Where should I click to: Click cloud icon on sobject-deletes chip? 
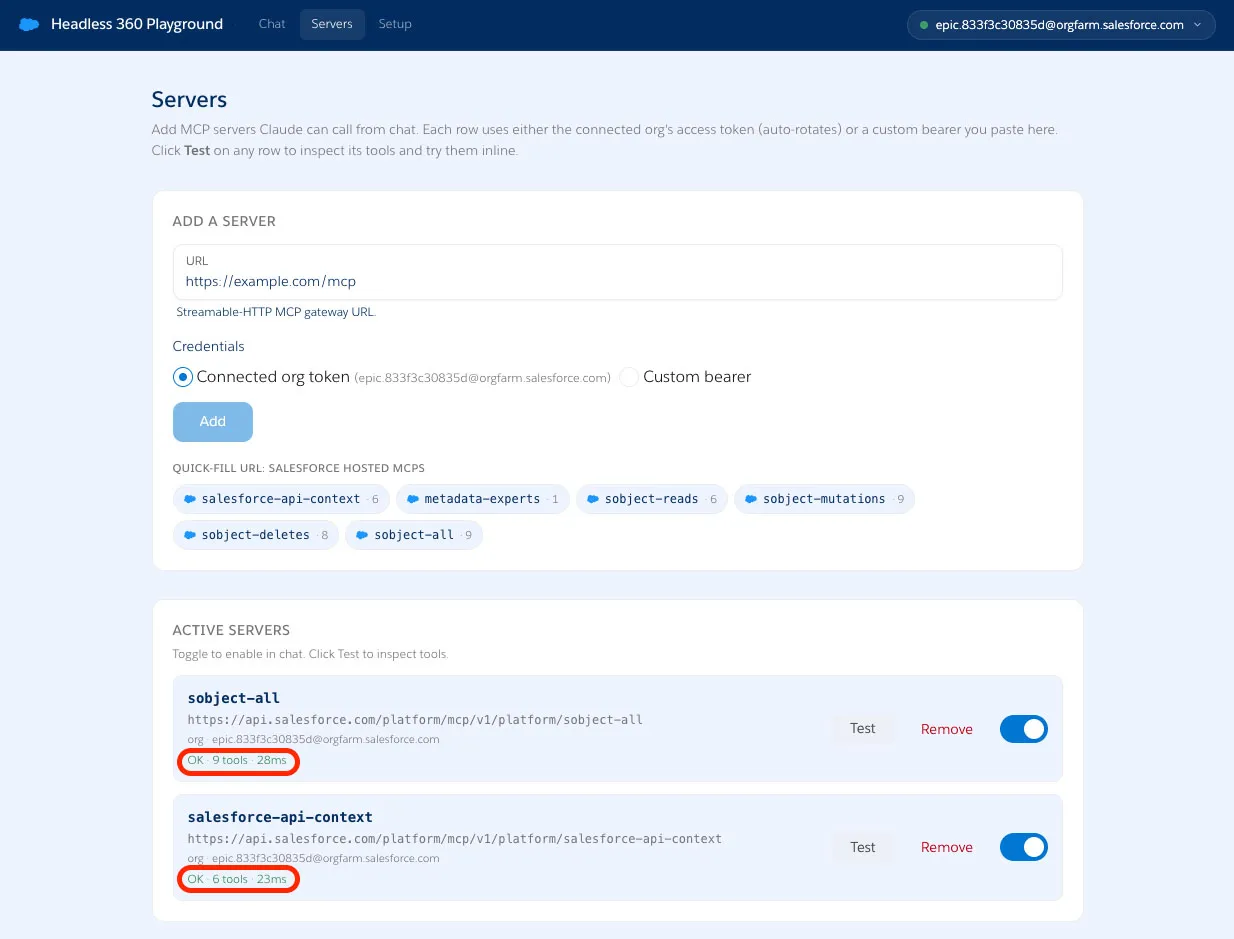[x=190, y=535]
